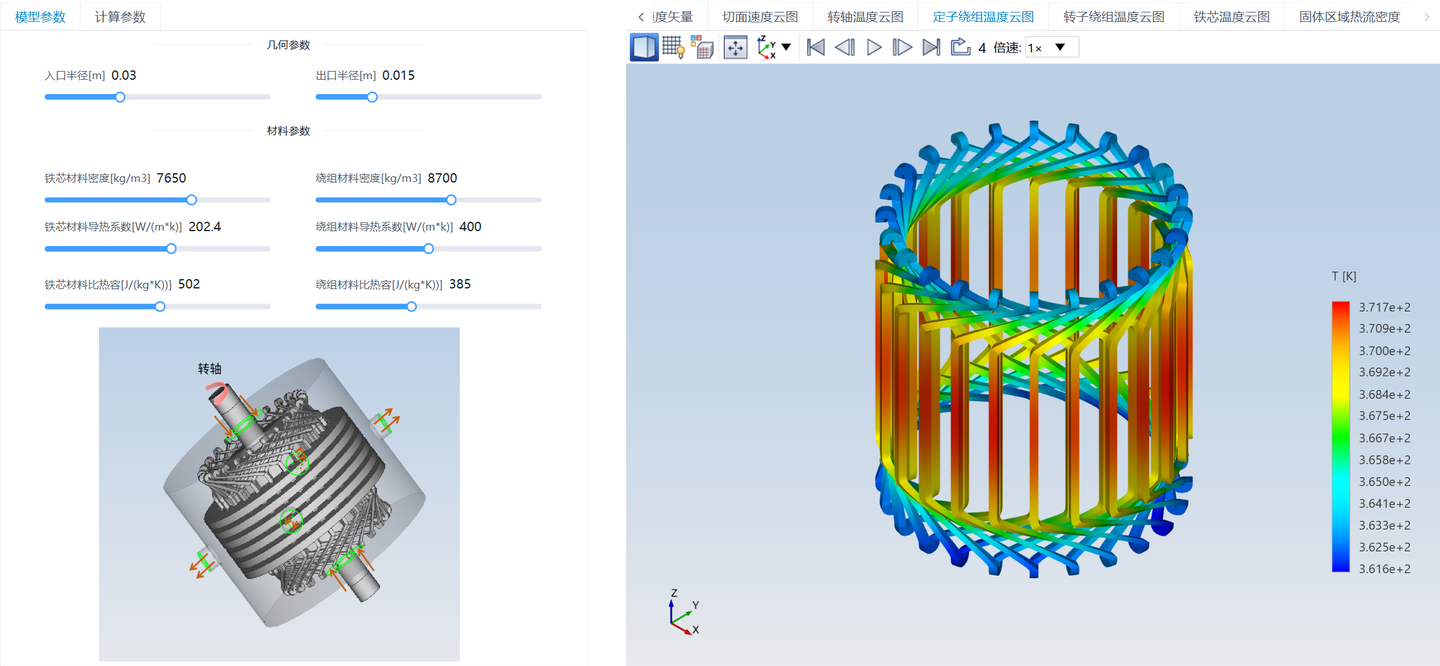
Task: Jump to the first animation frame
Action: point(816,47)
